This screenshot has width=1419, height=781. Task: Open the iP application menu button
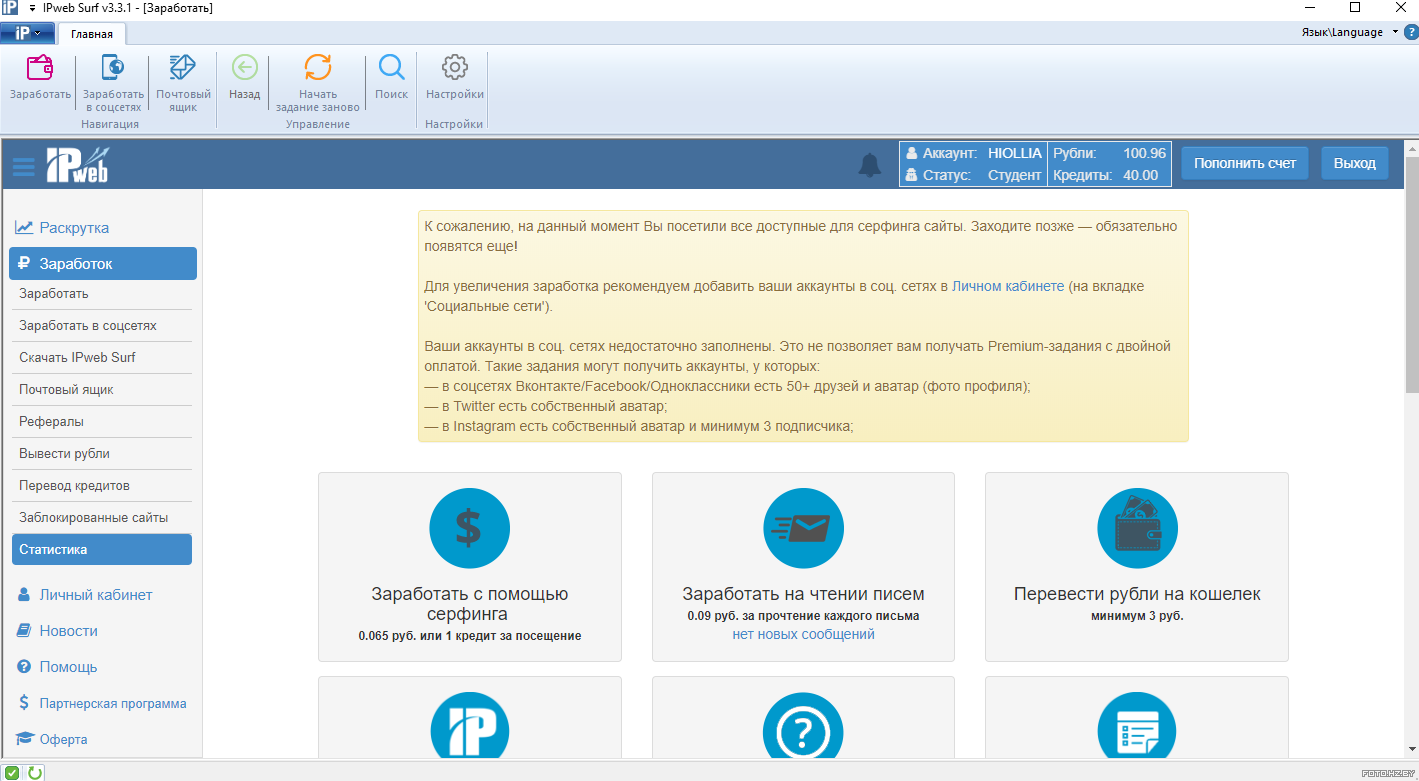pyautogui.click(x=27, y=33)
